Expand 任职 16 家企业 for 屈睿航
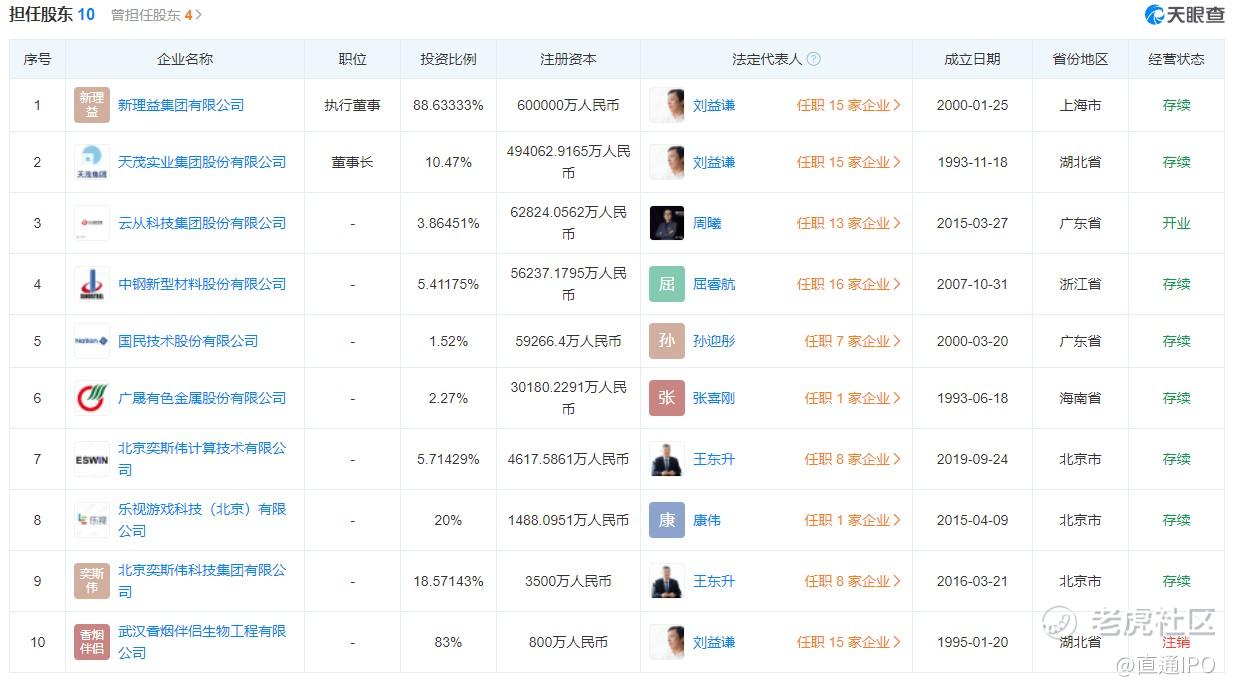This screenshot has width=1239, height=693. (849, 284)
